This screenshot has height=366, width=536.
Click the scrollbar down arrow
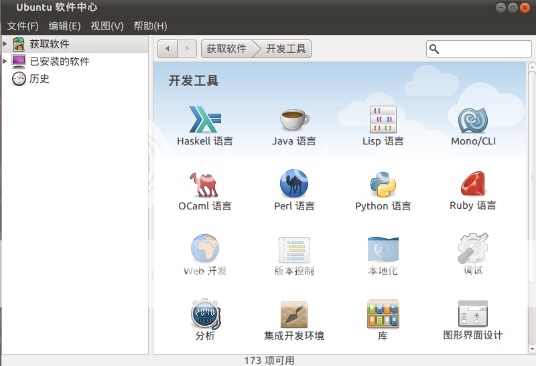pos(532,349)
